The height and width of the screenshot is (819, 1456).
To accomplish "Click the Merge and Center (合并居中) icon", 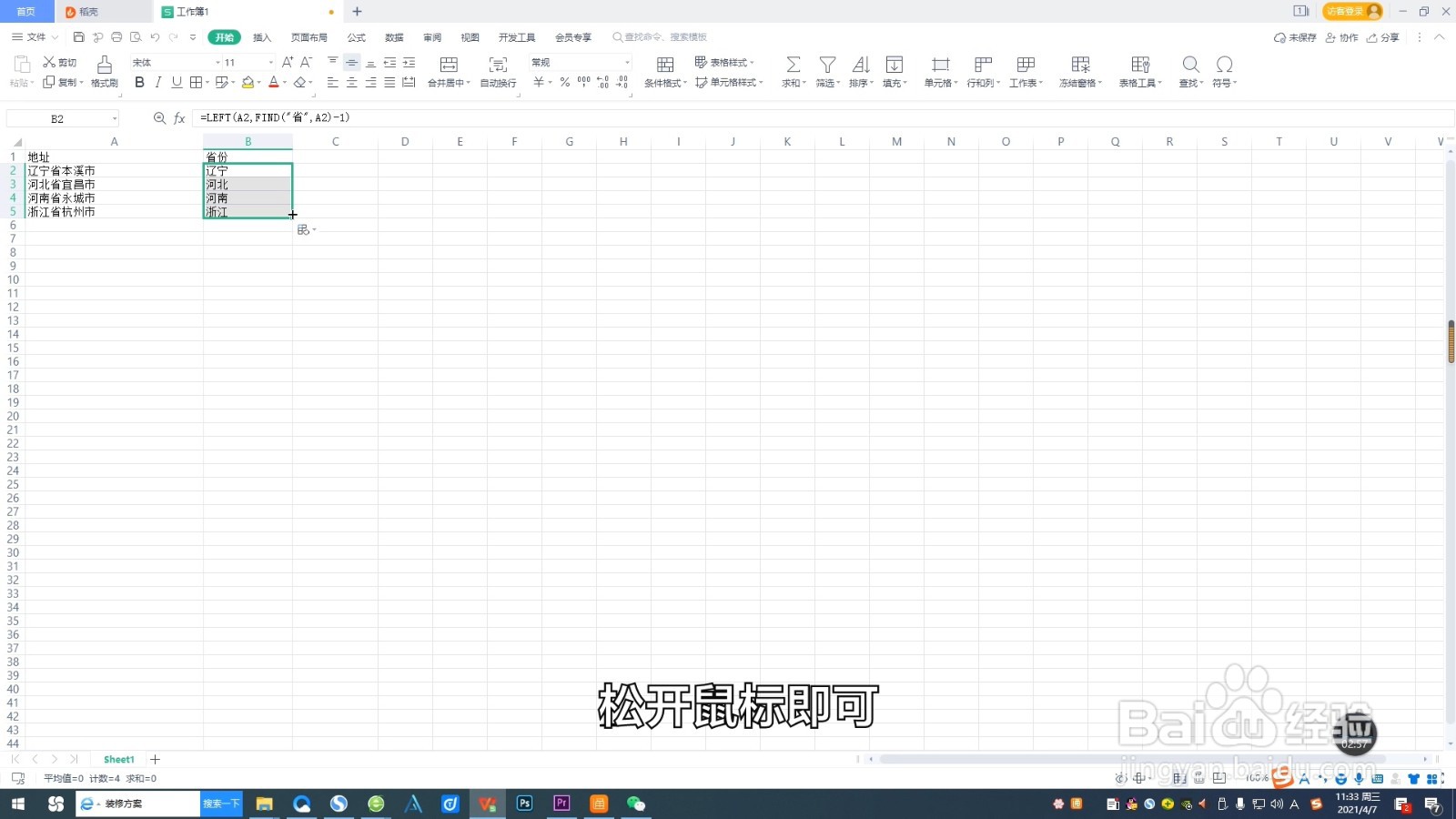I will click(x=449, y=65).
